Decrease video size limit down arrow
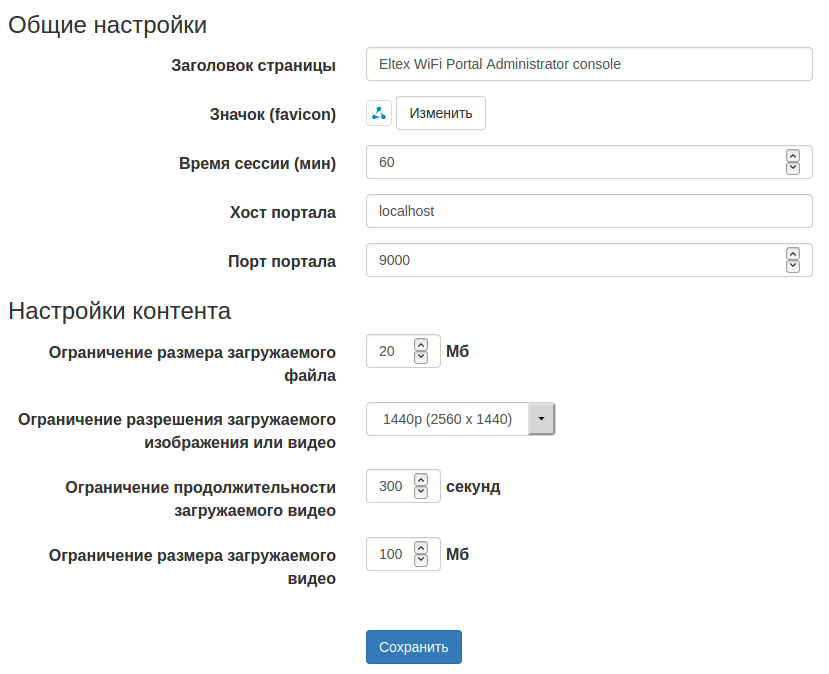 click(x=421, y=560)
